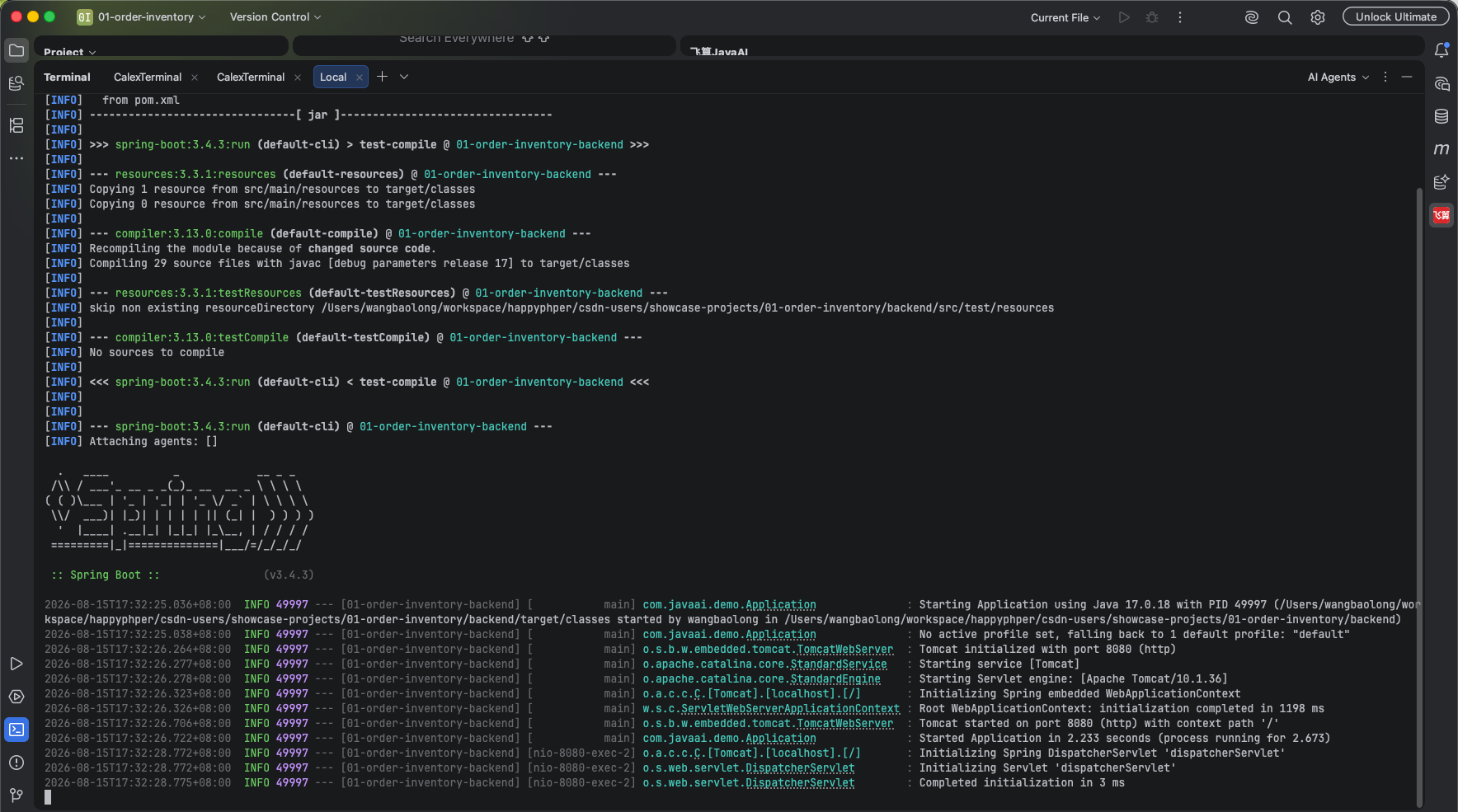Open the AI database assistant icon
1458x812 pixels.
[x=1442, y=182]
